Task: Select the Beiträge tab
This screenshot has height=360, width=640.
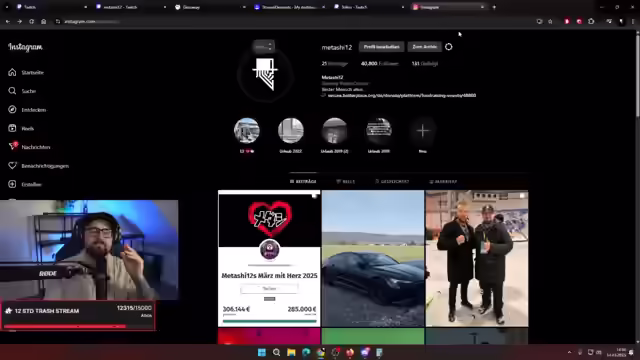Action: [x=303, y=181]
